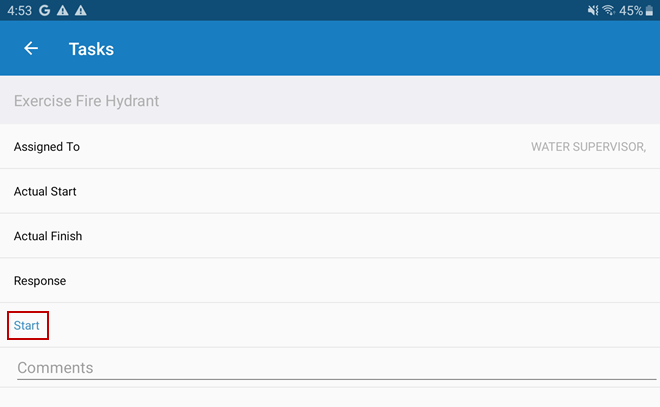Tap the 4:53 clock in status bar
660x407 pixels.
point(19,10)
